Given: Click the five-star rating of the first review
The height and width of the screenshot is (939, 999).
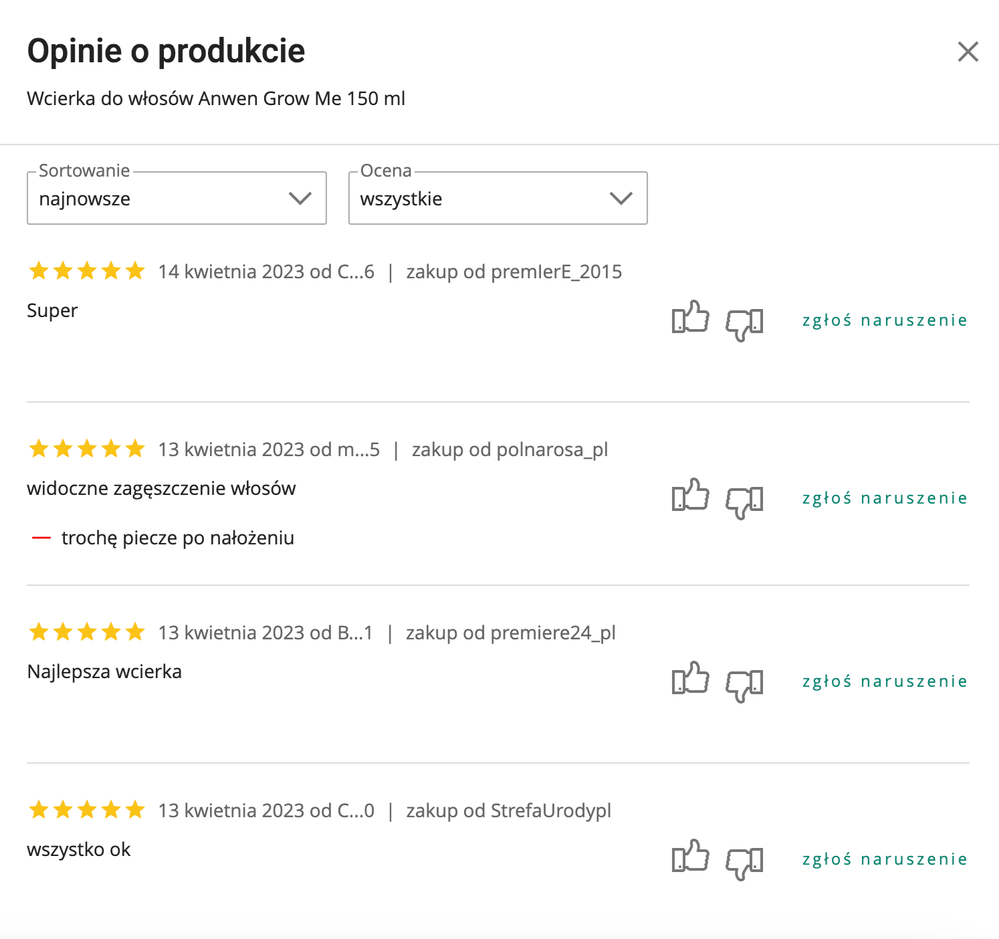Looking at the screenshot, I should (x=87, y=271).
